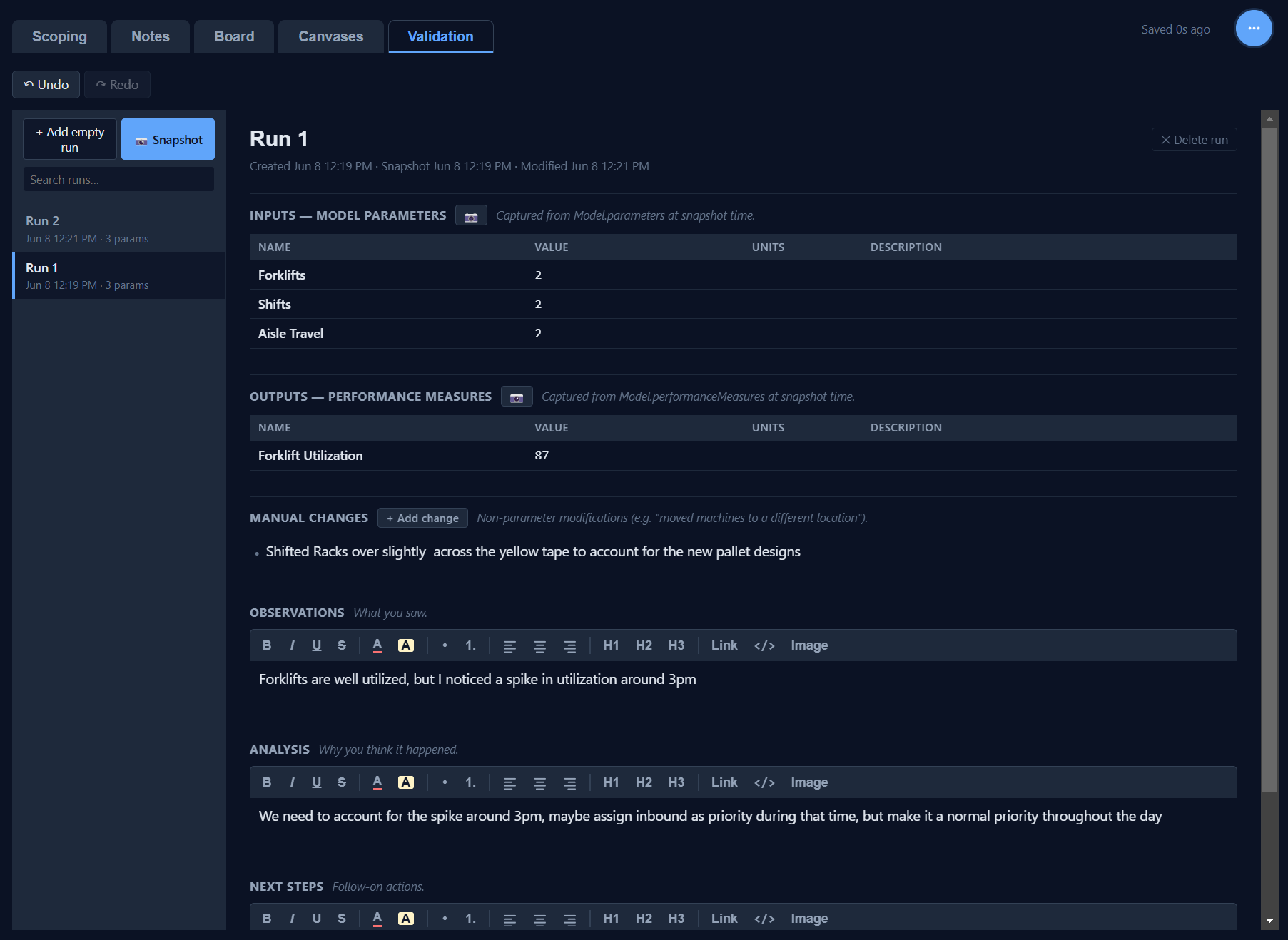Open the blue three-dots menu button
The height and width of the screenshot is (940, 1288).
pyautogui.click(x=1254, y=29)
